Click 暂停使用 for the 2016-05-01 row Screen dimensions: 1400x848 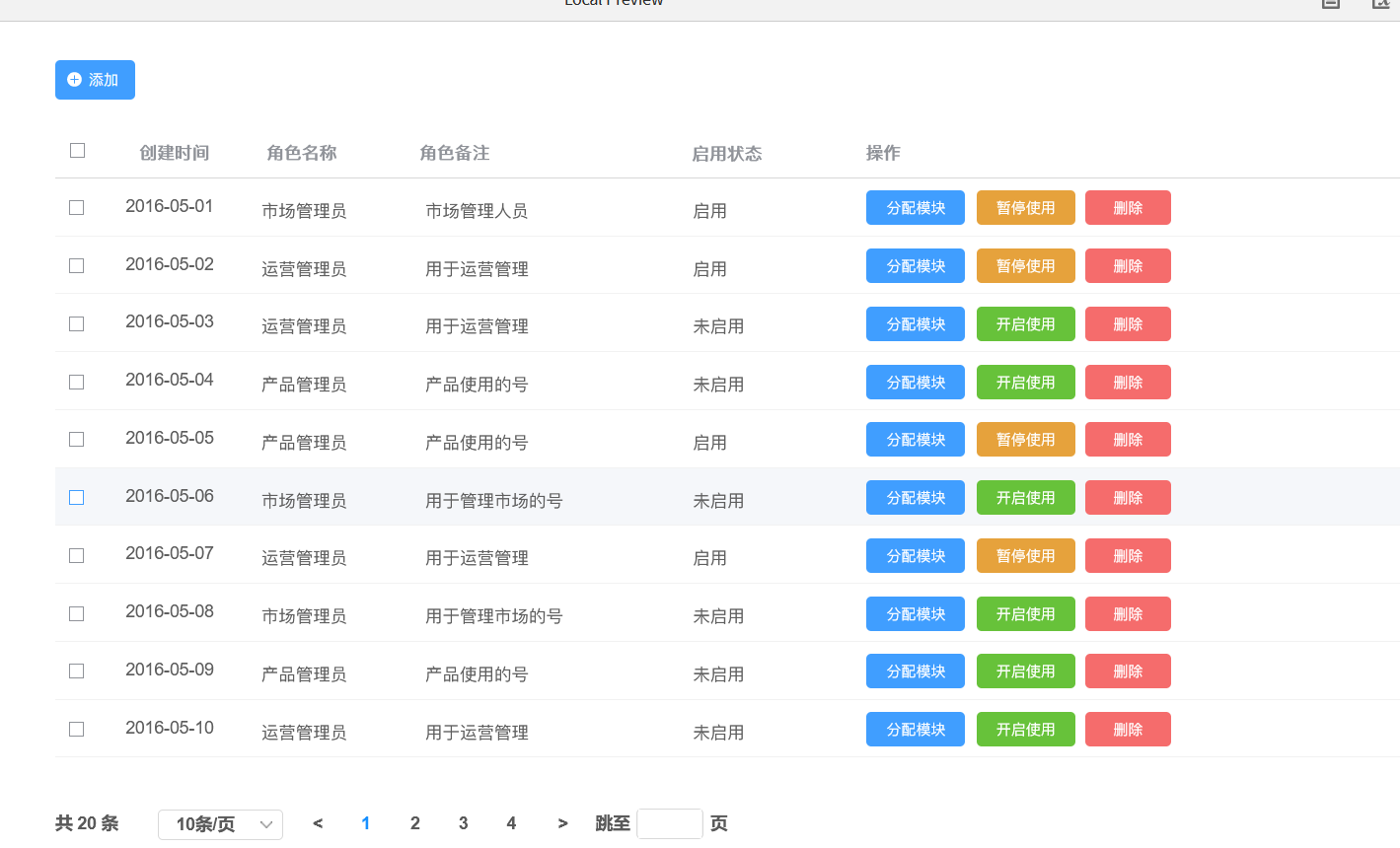tap(1026, 208)
